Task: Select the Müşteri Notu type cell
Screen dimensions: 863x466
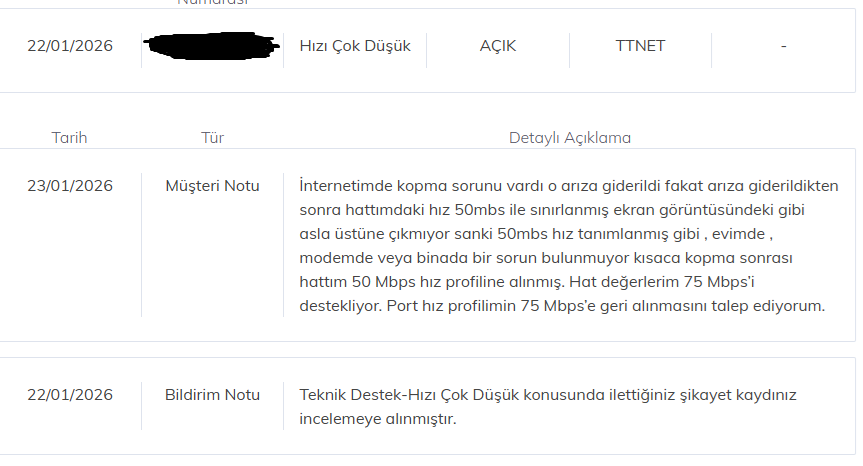Action: tap(212, 186)
